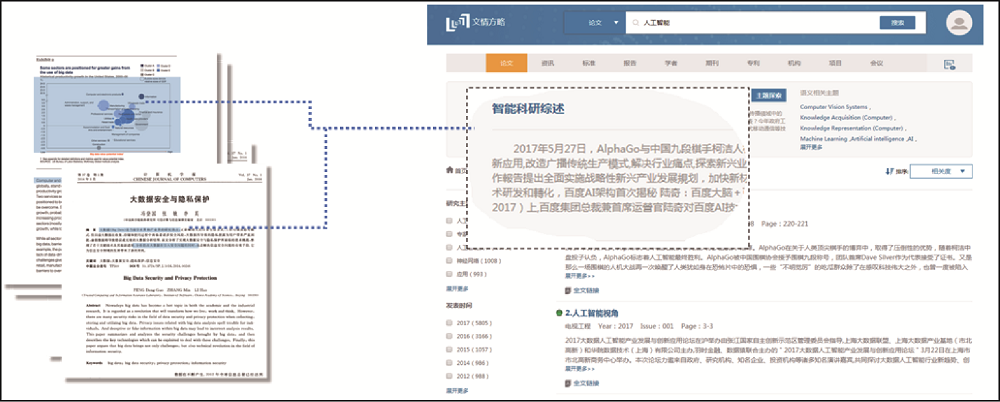Click the sort order icon beside 排序
The image size is (1000, 402).
[x=888, y=171]
